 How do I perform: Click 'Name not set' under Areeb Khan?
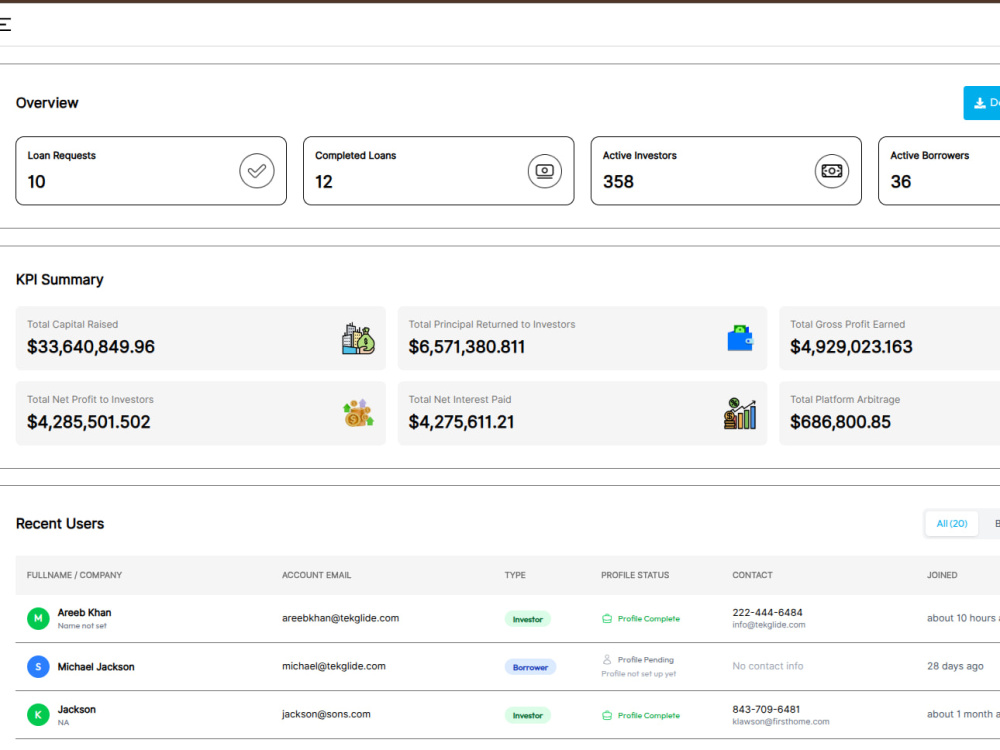[x=82, y=626]
